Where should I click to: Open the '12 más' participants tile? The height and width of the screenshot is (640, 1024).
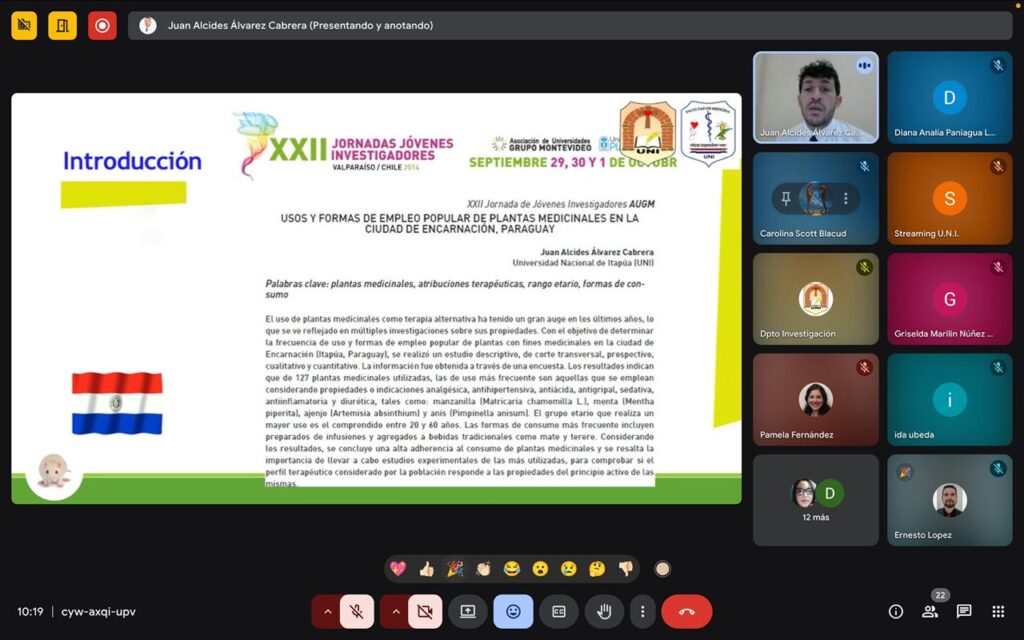click(x=815, y=500)
